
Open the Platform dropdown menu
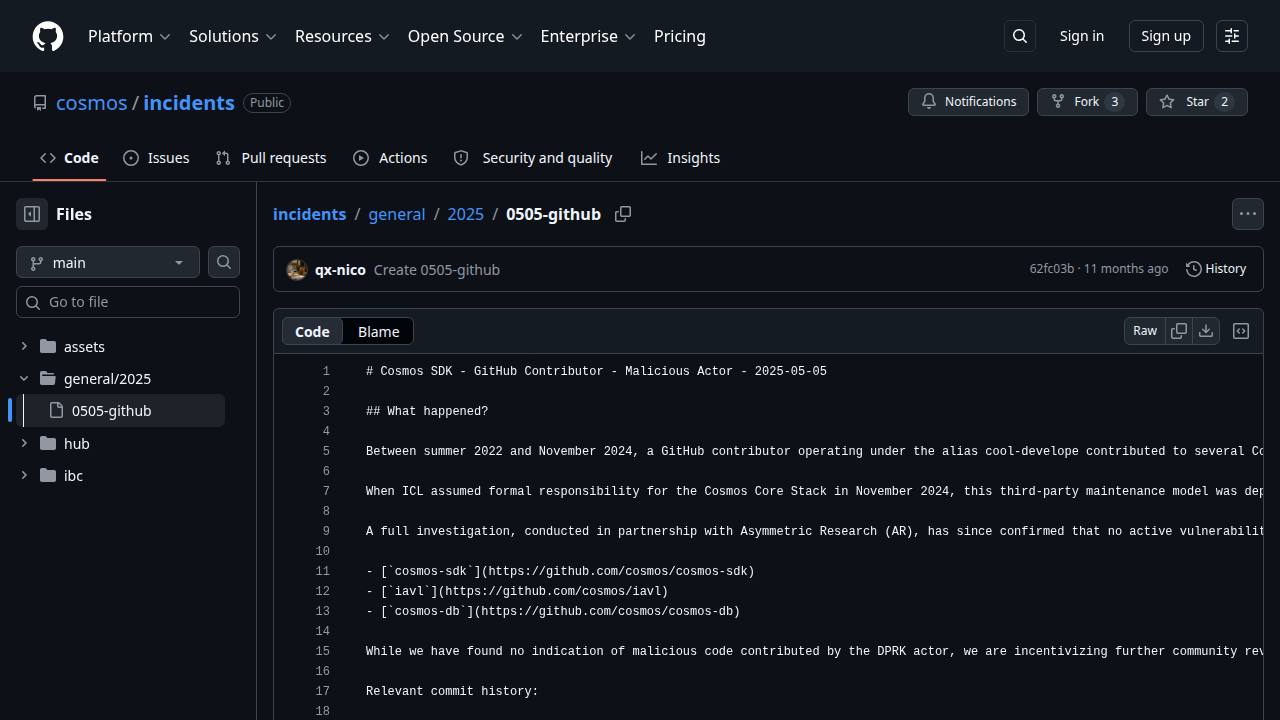pos(129,36)
